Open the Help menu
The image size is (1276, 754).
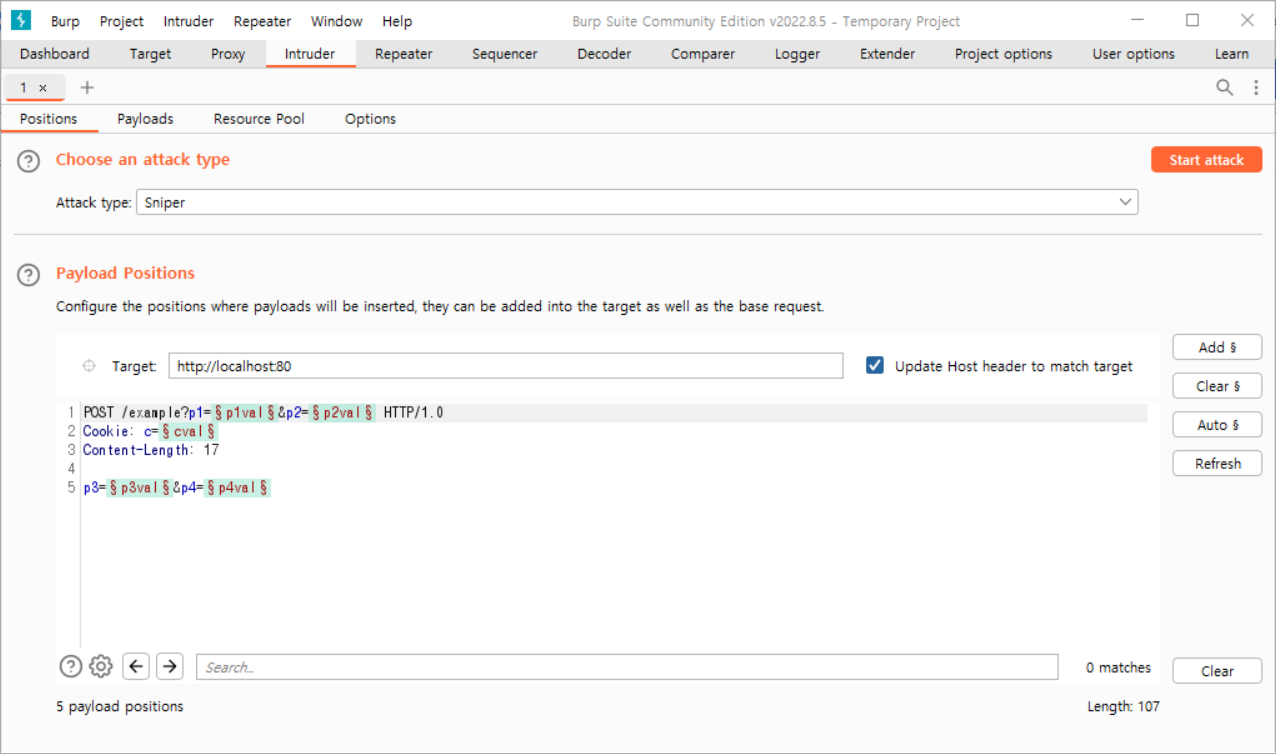pos(397,21)
